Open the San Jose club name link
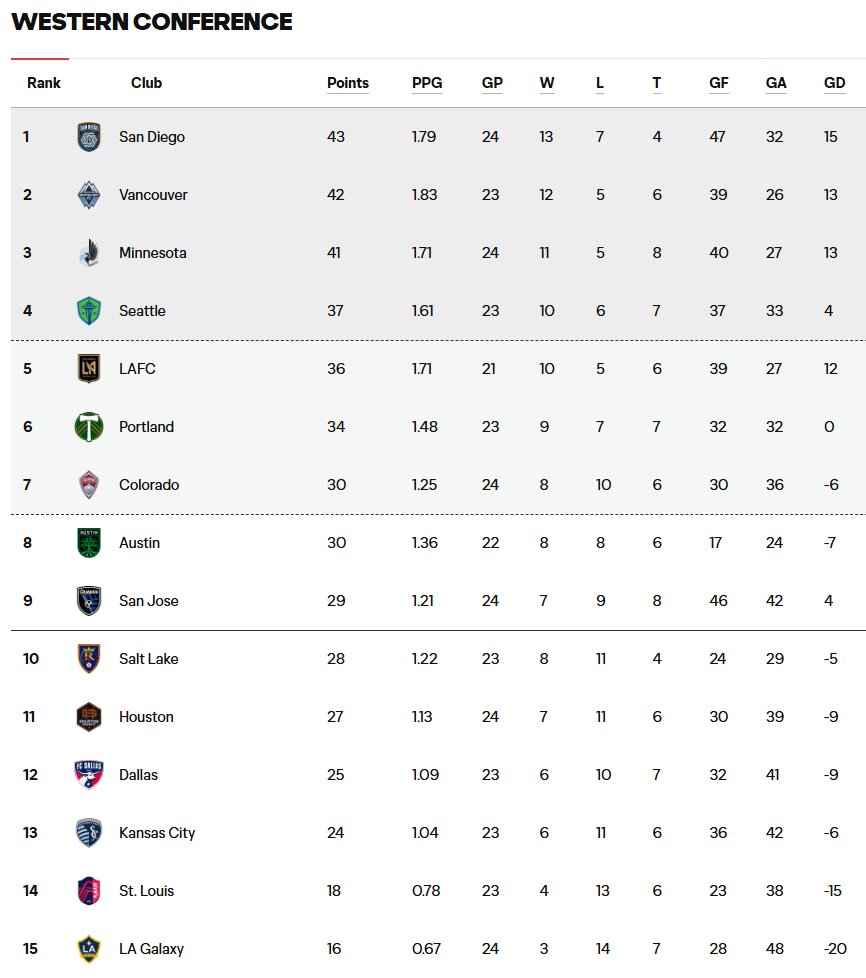This screenshot has height=978, width=866. point(148,601)
